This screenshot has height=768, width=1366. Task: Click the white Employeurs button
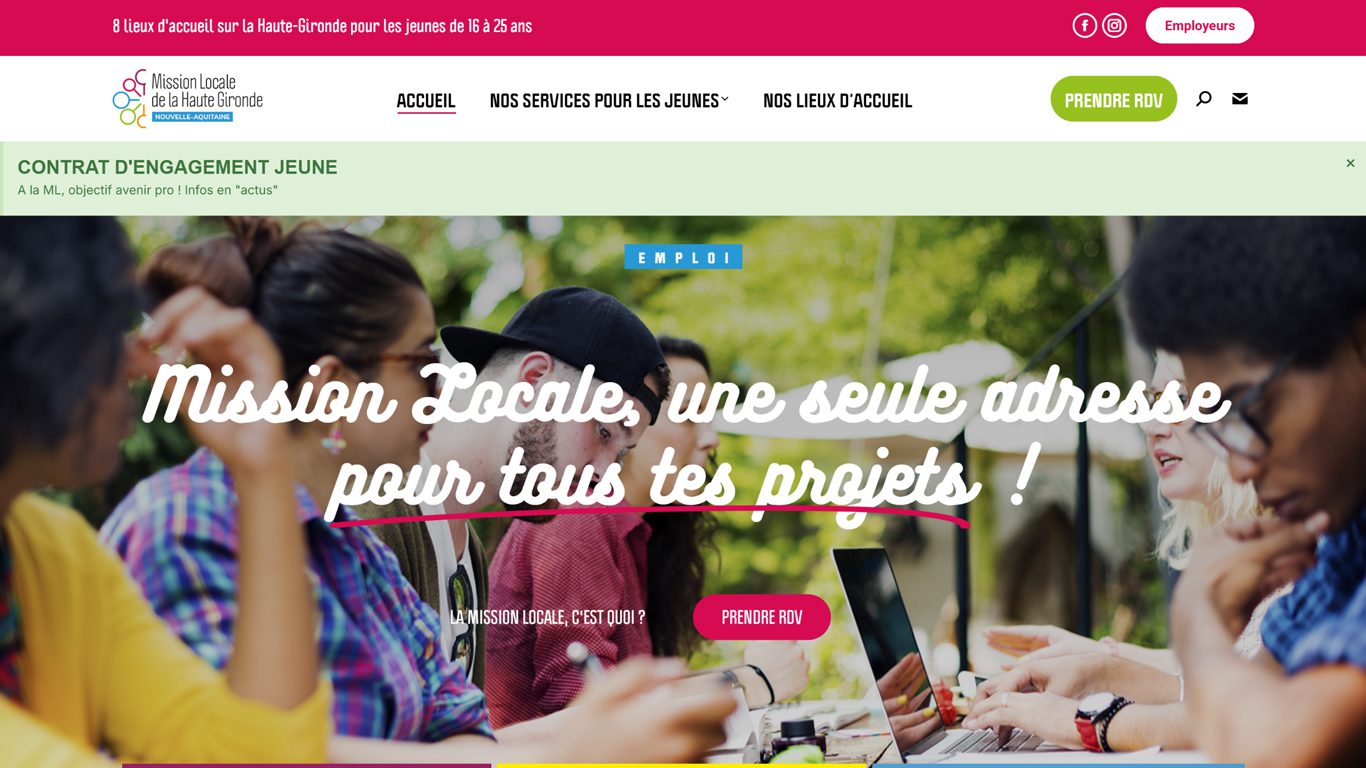1200,26
